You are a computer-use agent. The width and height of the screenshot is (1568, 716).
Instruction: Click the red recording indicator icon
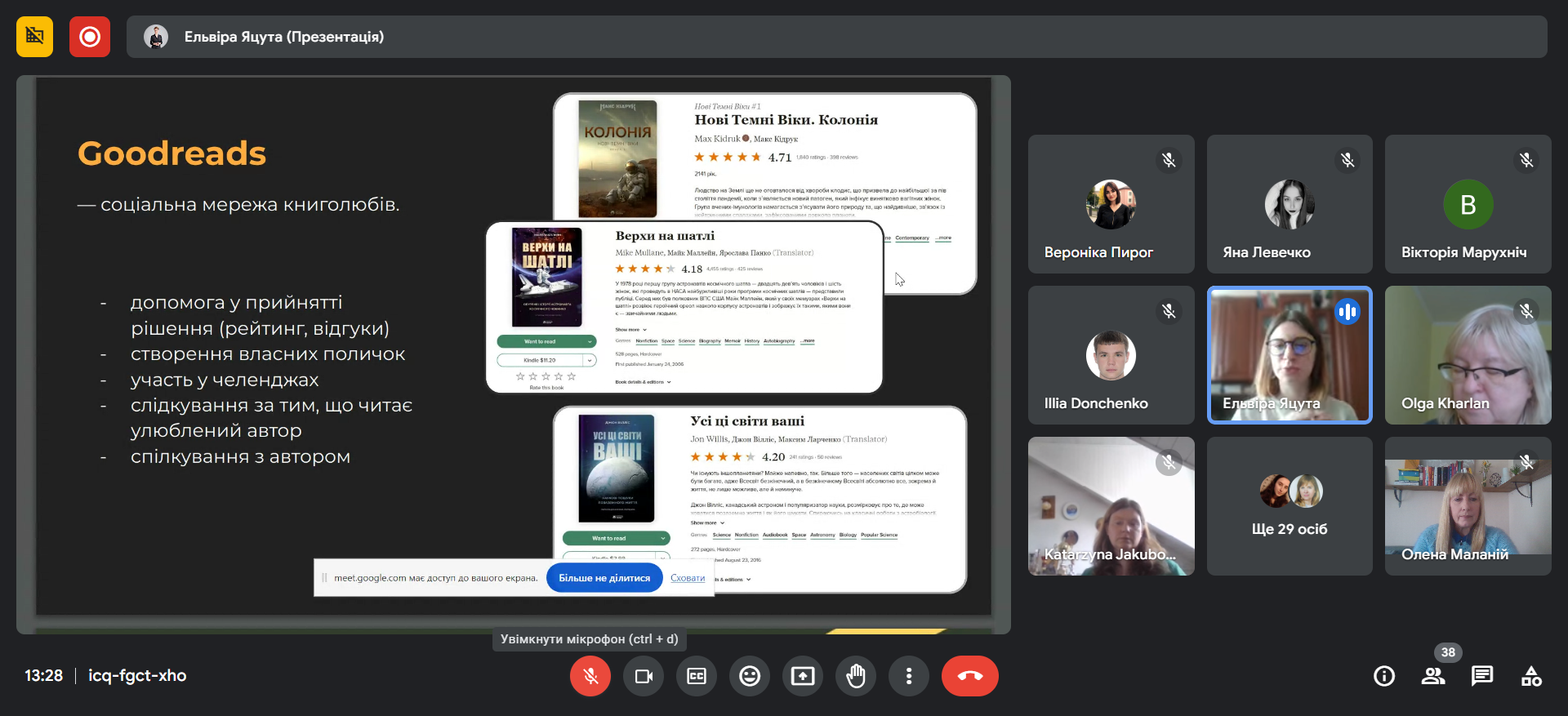pyautogui.click(x=89, y=37)
